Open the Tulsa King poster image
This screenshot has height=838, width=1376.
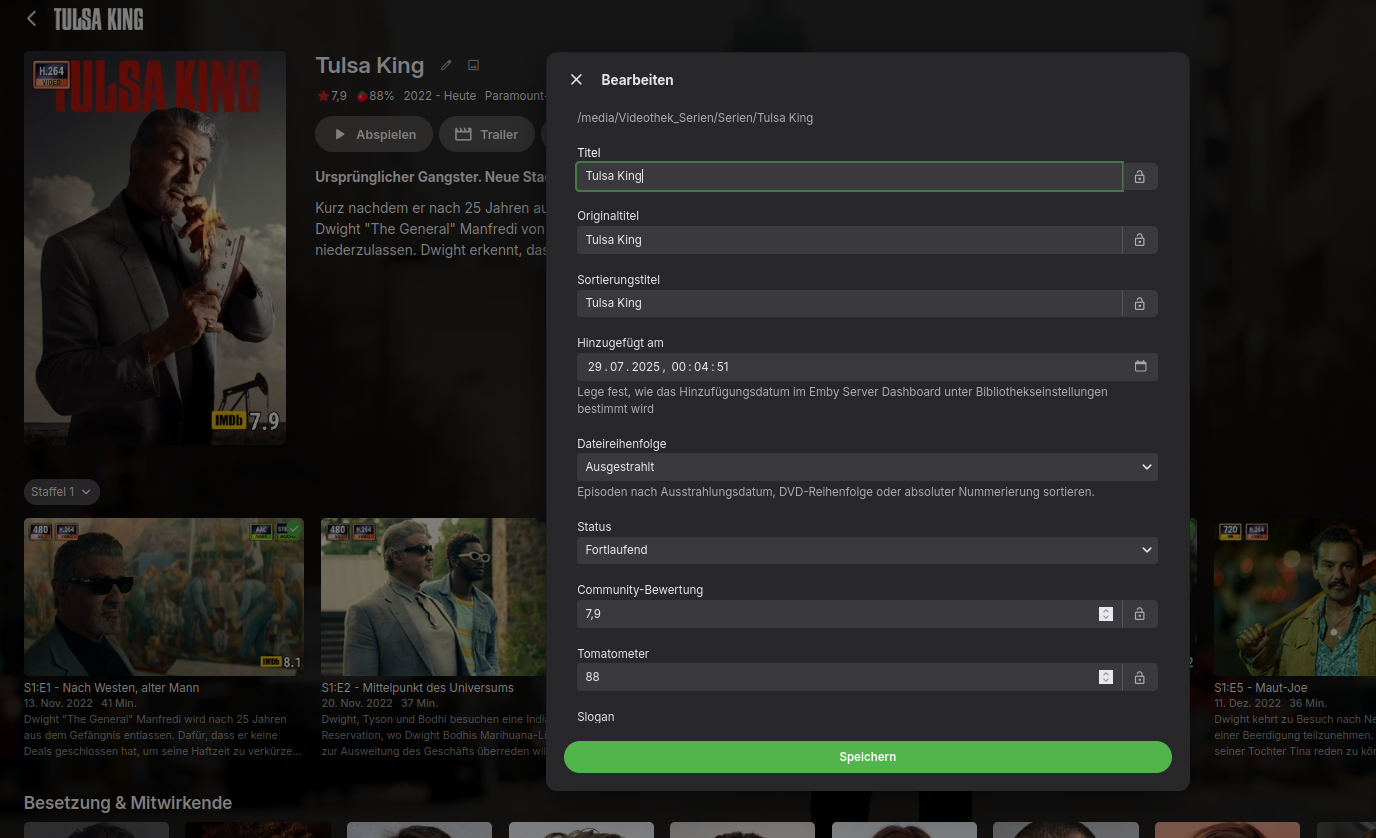155,248
